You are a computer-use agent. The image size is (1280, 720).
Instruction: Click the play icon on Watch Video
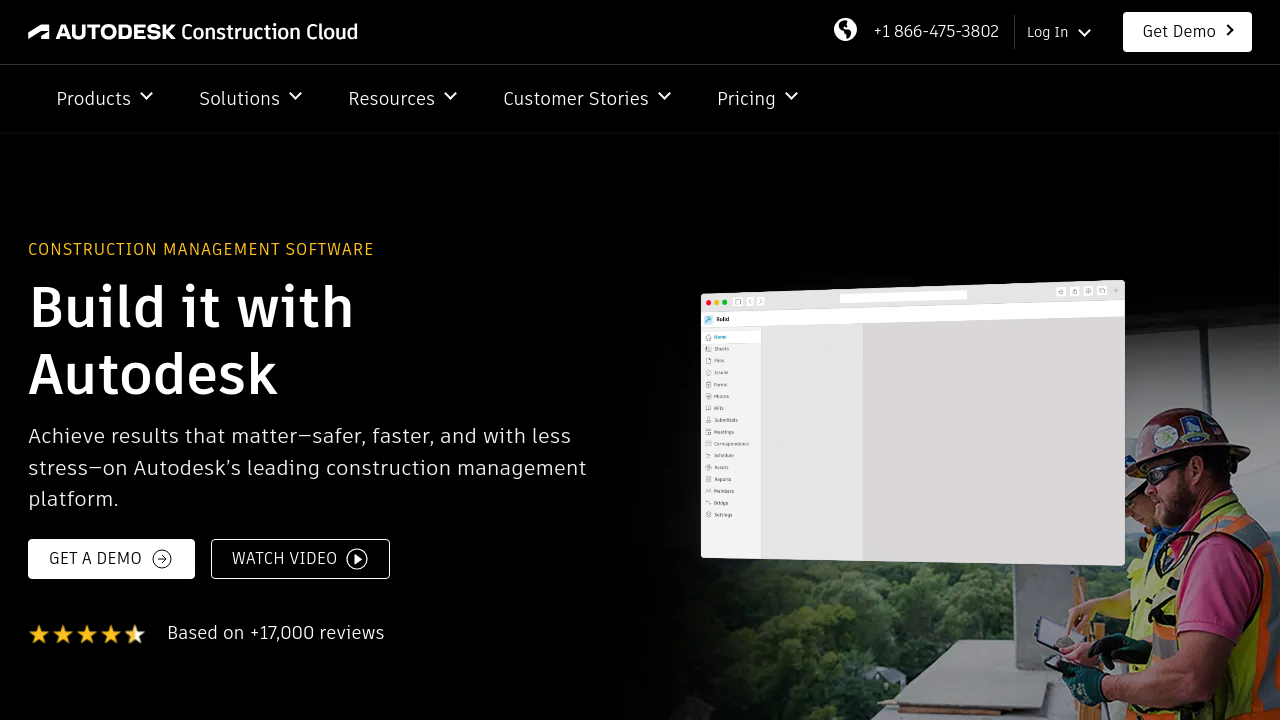point(357,559)
